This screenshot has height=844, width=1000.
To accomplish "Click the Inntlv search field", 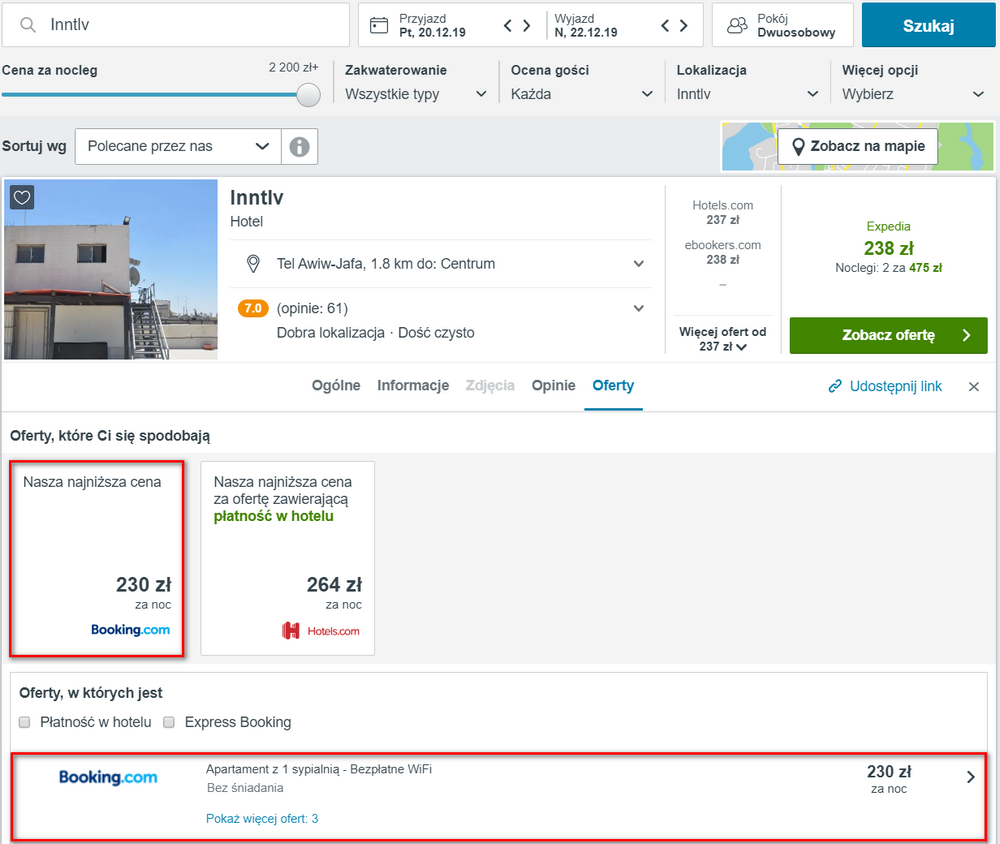I will pyautogui.click(x=176, y=25).
